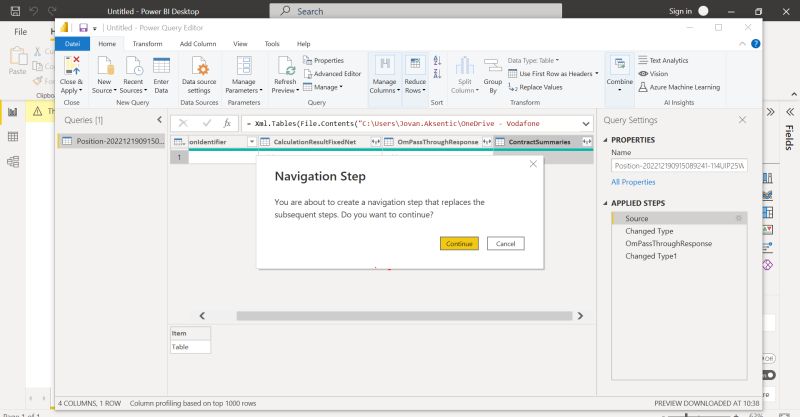Switch to Power BI Model view icon
Image resolution: width=800 pixels, height=417 pixels.
(x=13, y=162)
